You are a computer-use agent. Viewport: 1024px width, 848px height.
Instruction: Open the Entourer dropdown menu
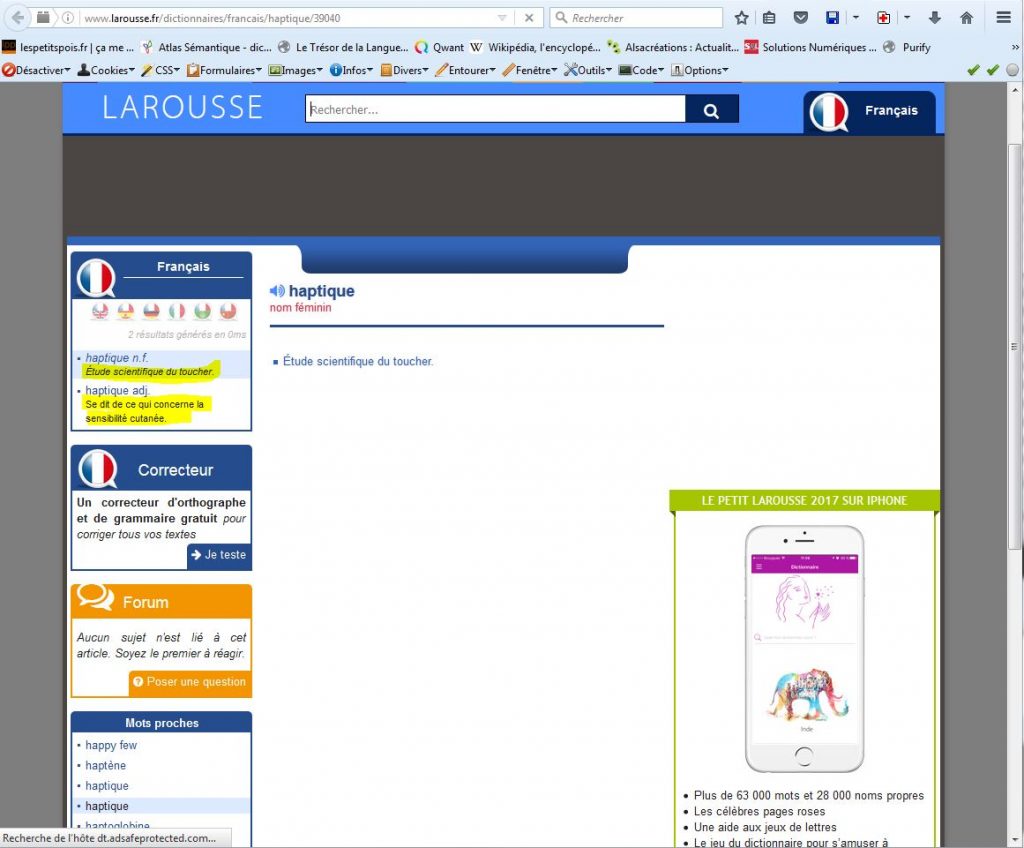pos(465,70)
